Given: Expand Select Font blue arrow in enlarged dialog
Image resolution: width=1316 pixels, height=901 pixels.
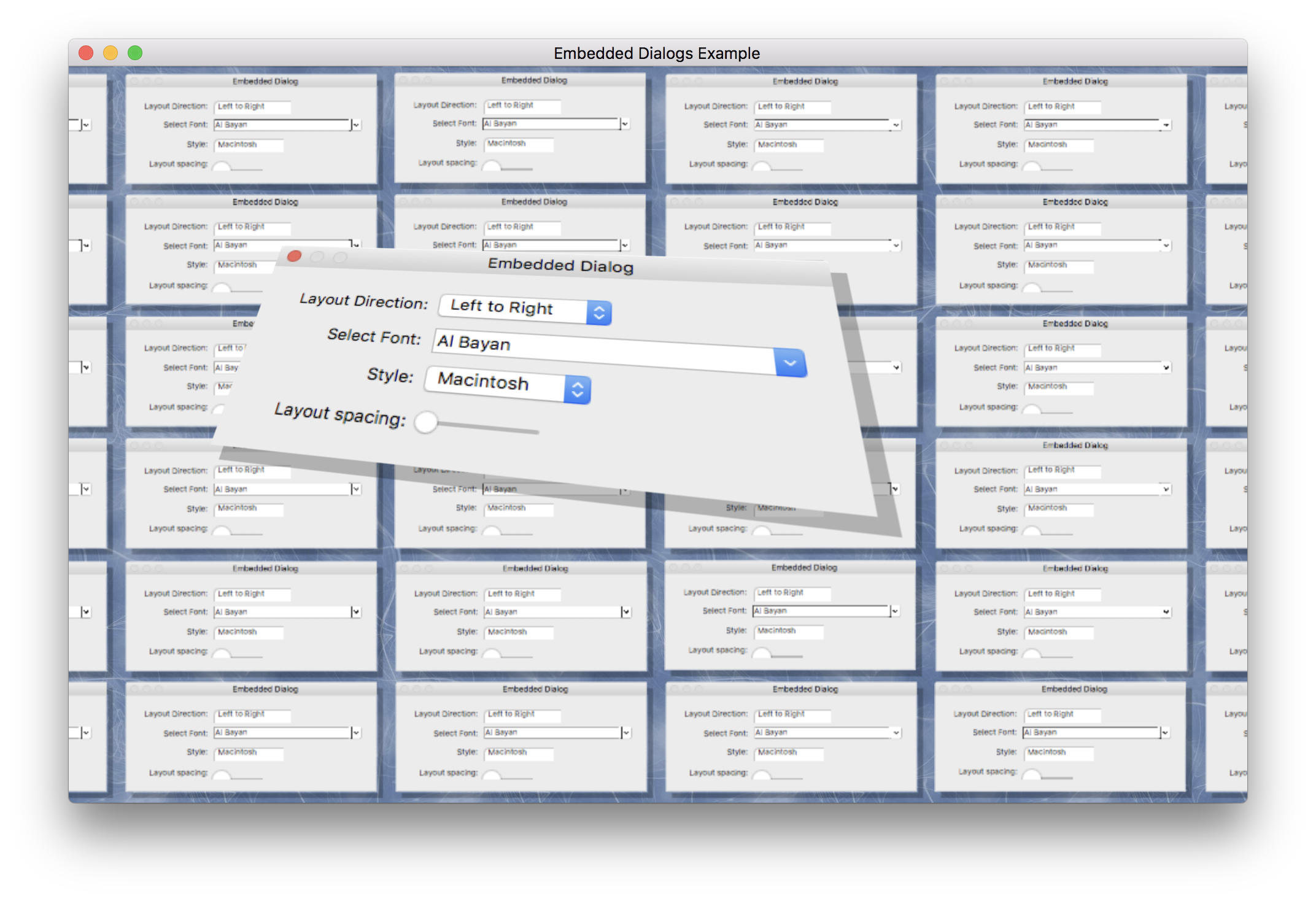Looking at the screenshot, I should click(x=790, y=363).
